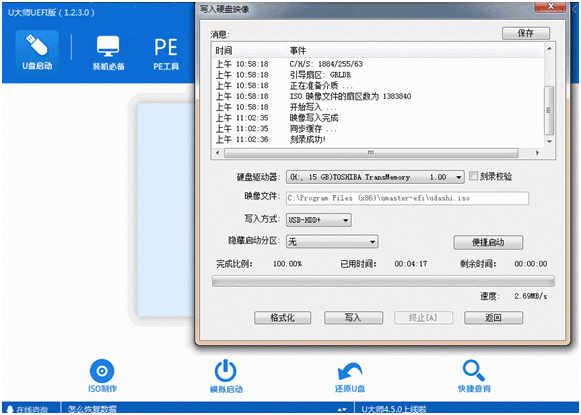The image size is (581, 415).
Task: Click the speed value 2.69MB/s
Action: click(531, 296)
